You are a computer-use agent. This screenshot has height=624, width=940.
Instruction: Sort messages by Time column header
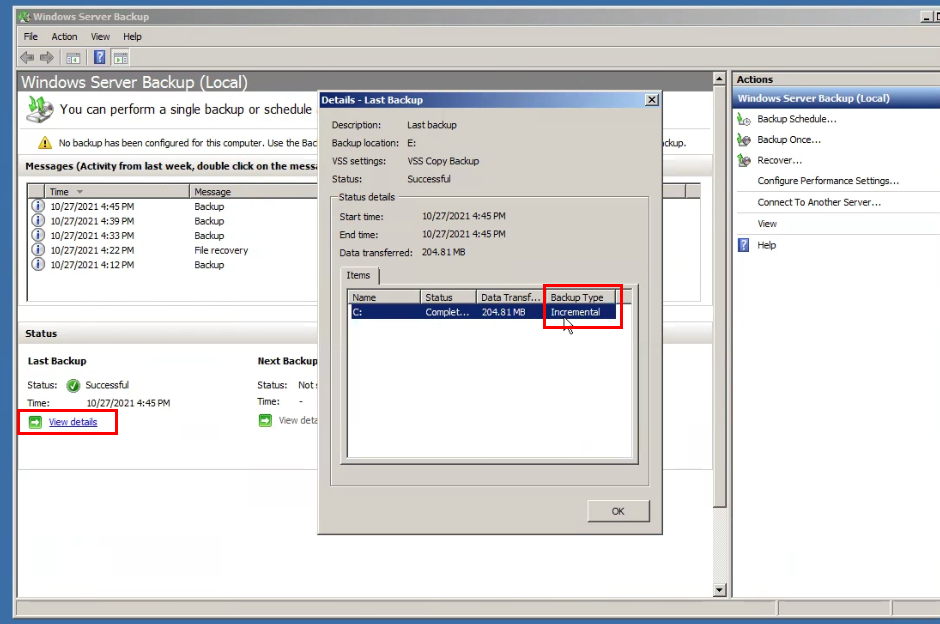pyautogui.click(x=117, y=192)
